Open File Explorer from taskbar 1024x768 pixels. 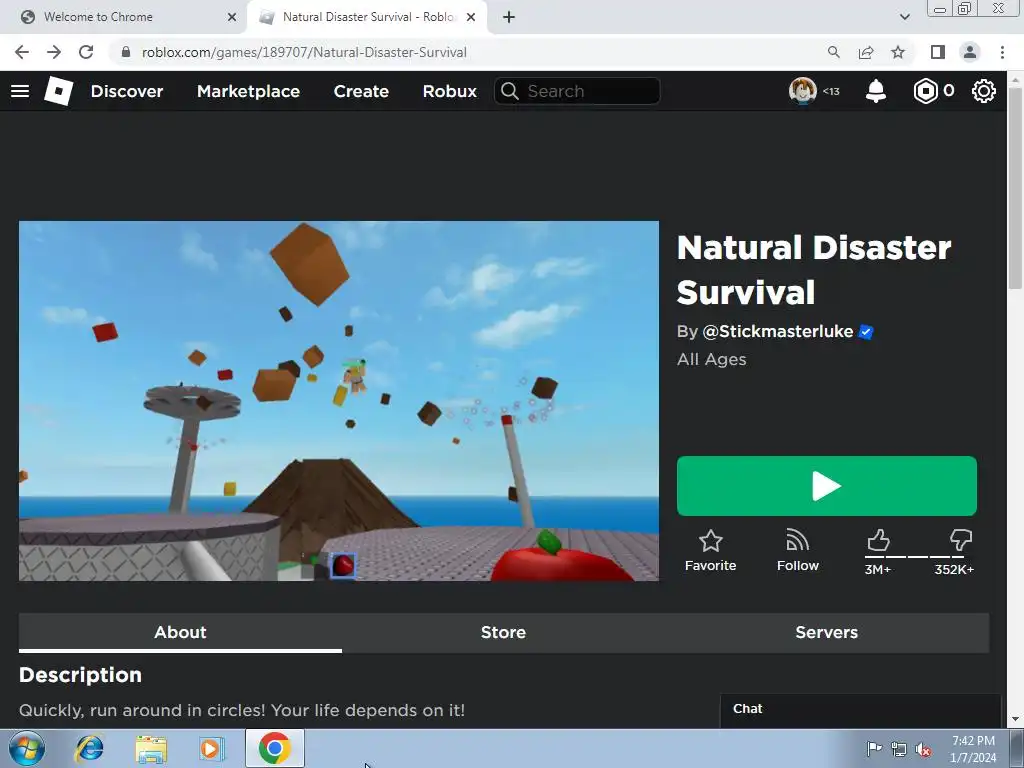click(x=151, y=748)
